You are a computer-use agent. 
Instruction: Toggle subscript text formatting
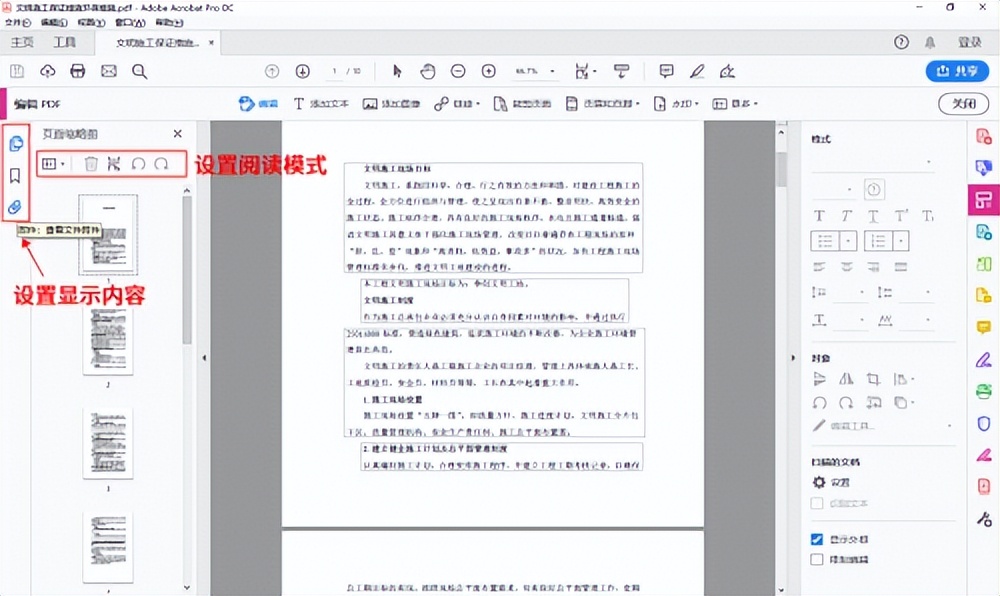tap(928, 216)
